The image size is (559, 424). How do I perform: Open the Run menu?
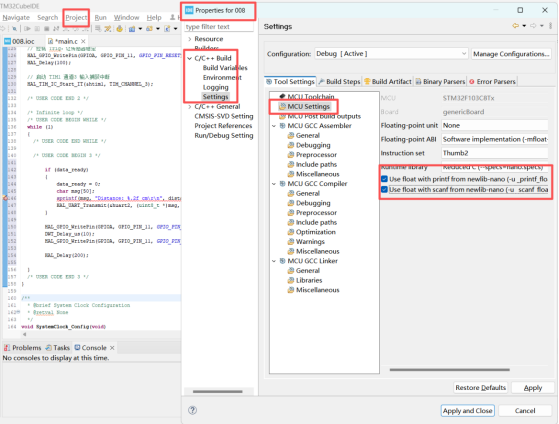coord(101,17)
